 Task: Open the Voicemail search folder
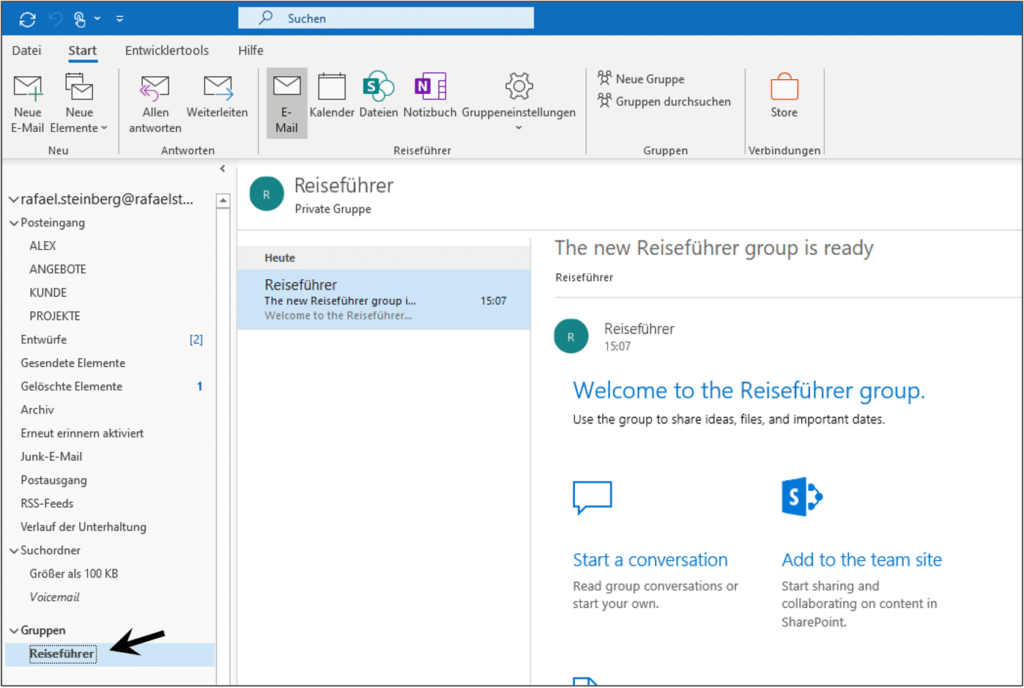(54, 597)
